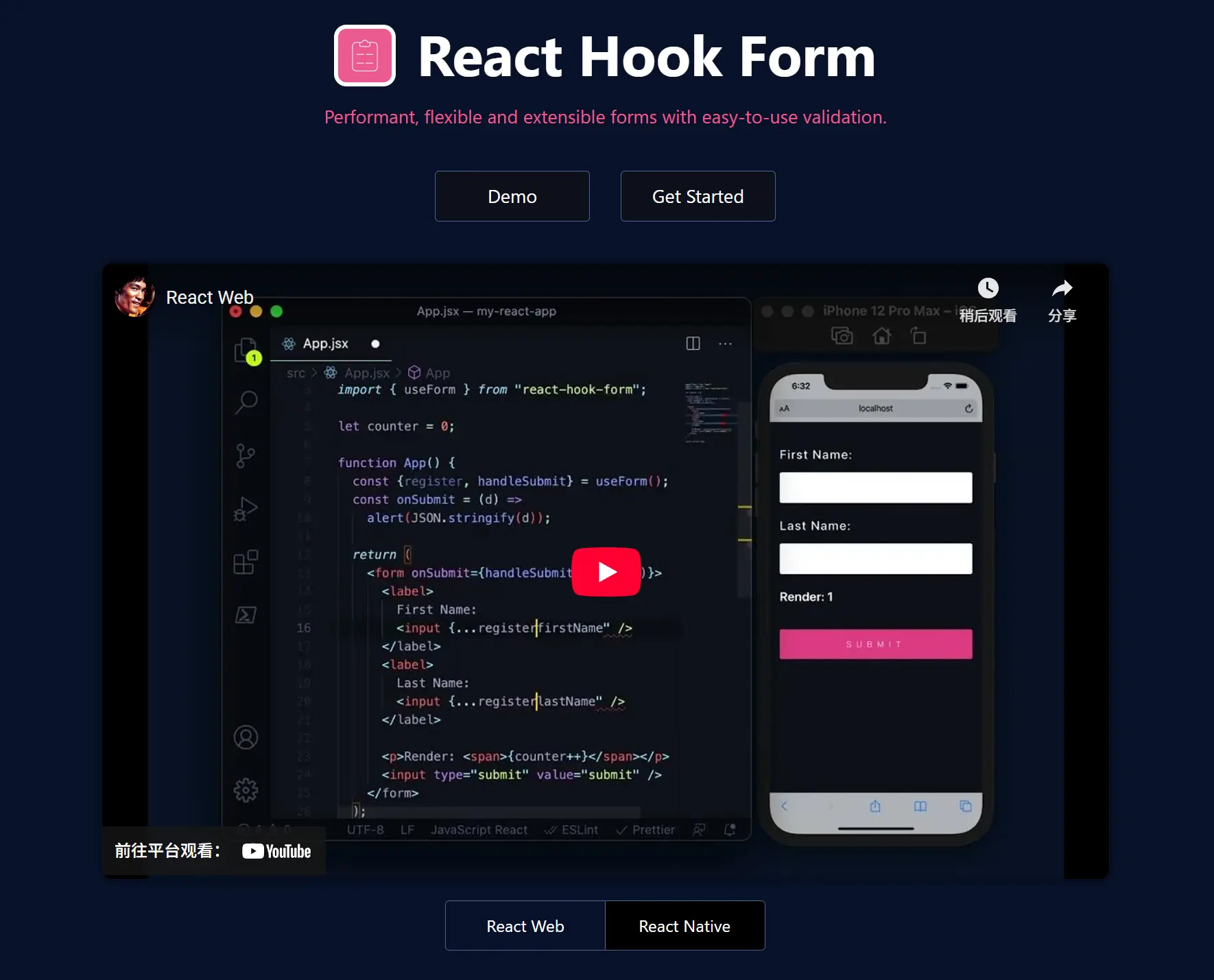Click the simulator screenshot camera icon
The image size is (1214, 980).
pos(842,336)
